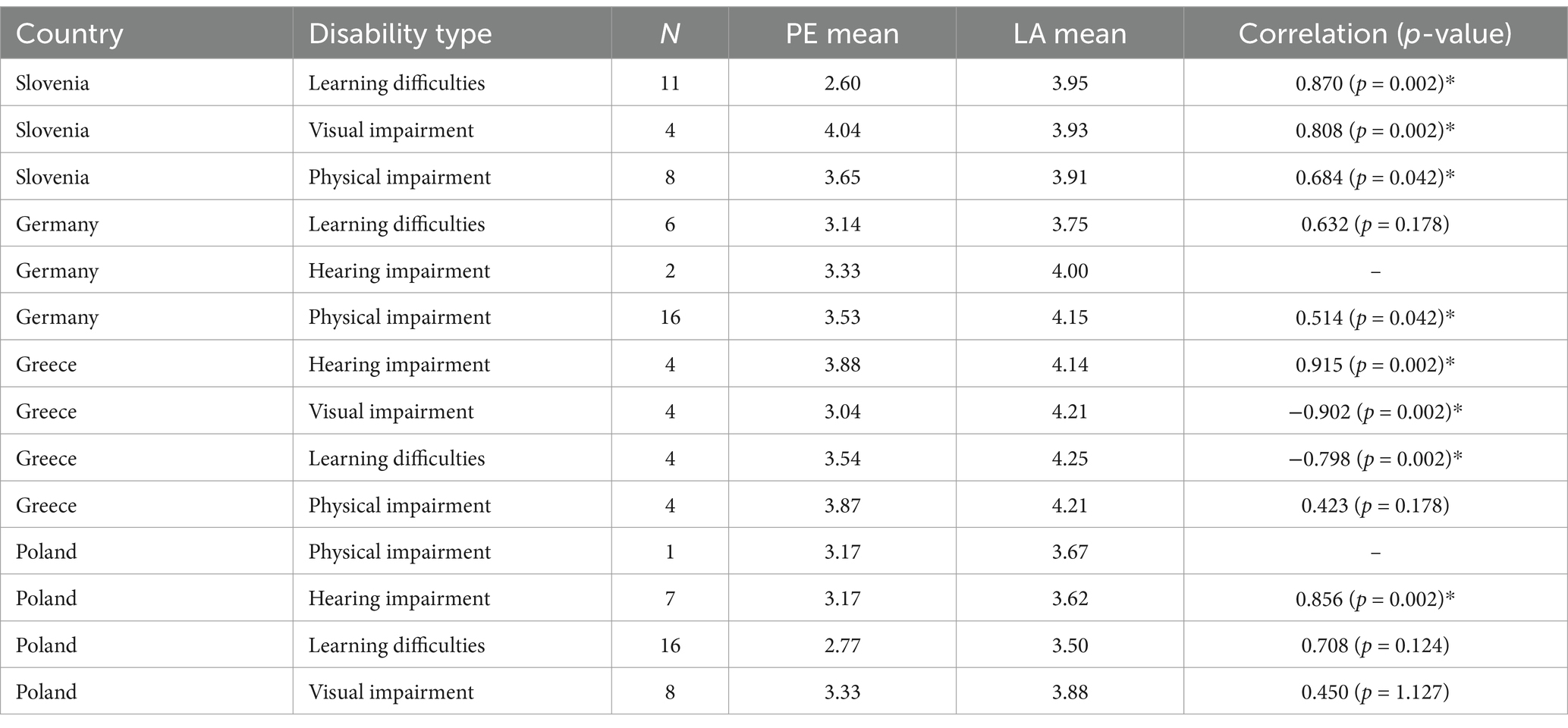This screenshot has width=1568, height=728.
Task: Click the Country column header
Action: [69, 34]
